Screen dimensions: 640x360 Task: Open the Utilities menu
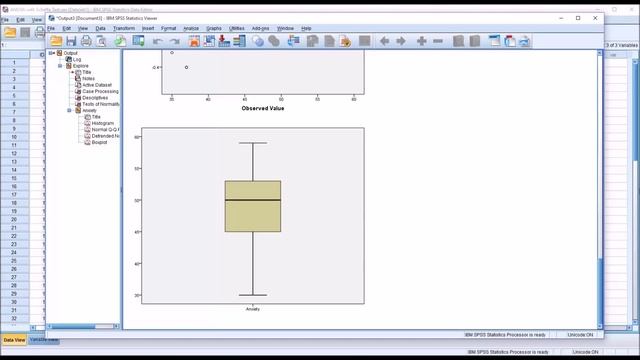(x=237, y=29)
